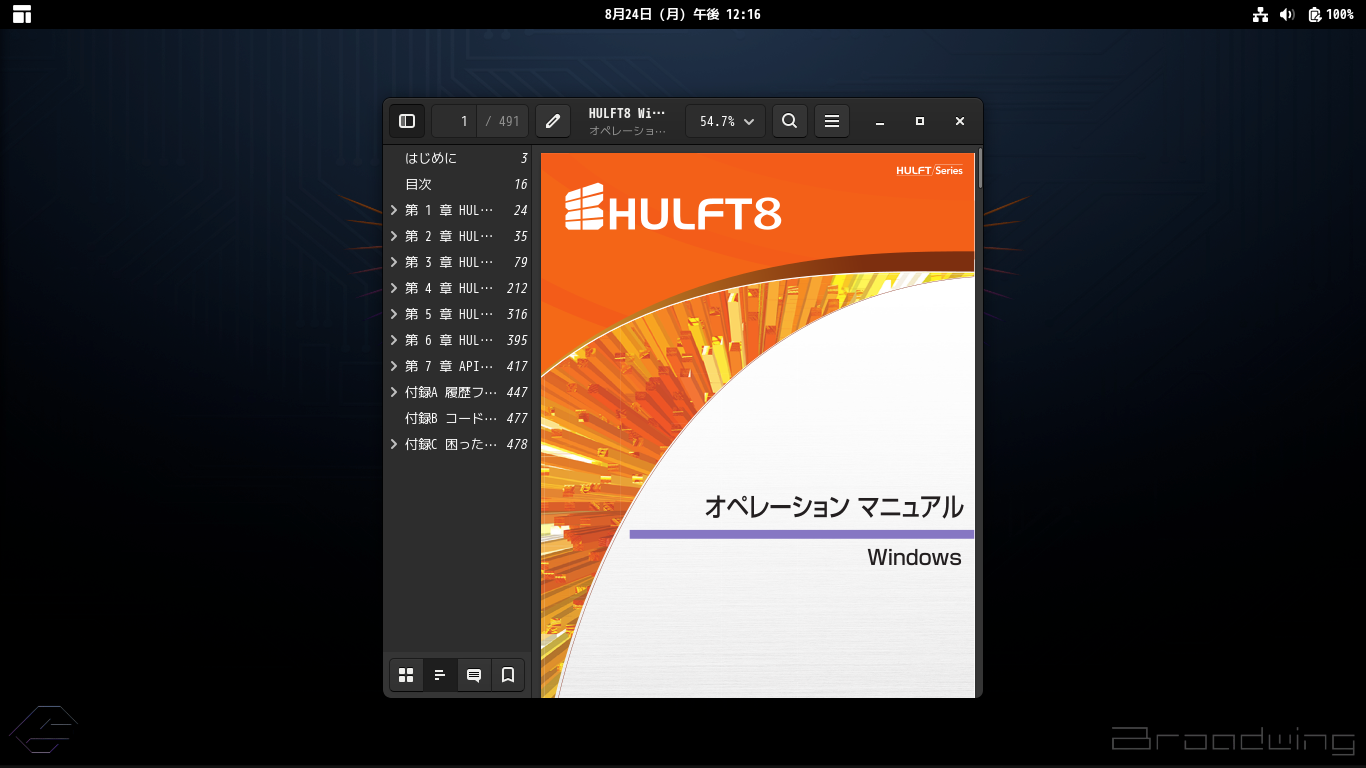
Task: Toggle the sidebar panel button
Action: click(407, 121)
